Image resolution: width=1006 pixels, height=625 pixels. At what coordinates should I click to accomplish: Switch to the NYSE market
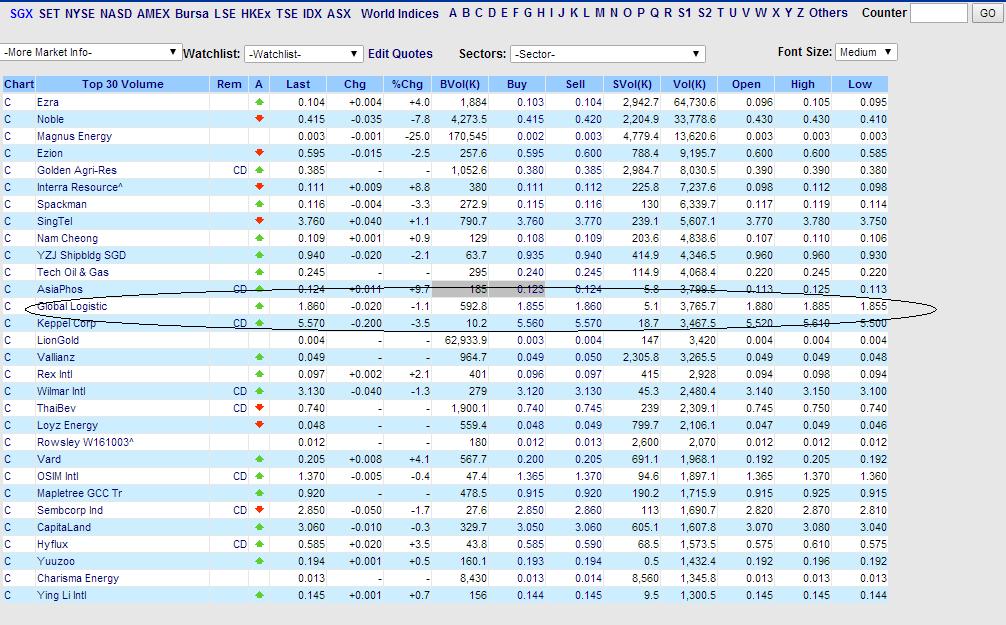(80, 13)
